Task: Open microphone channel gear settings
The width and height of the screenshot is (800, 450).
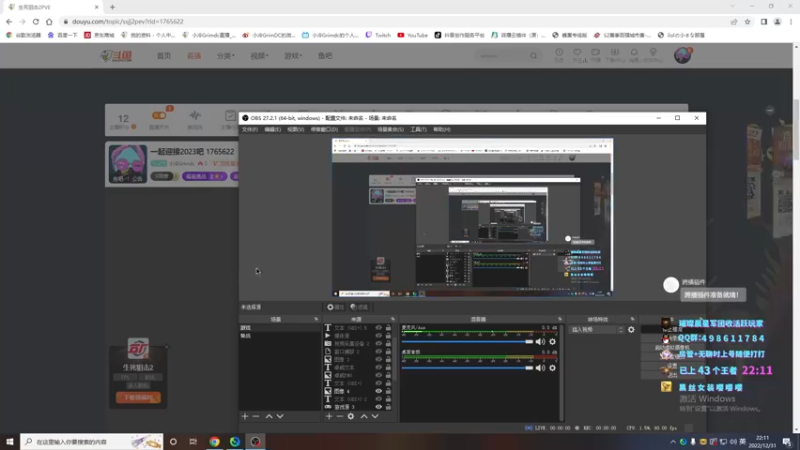Action: [552, 341]
